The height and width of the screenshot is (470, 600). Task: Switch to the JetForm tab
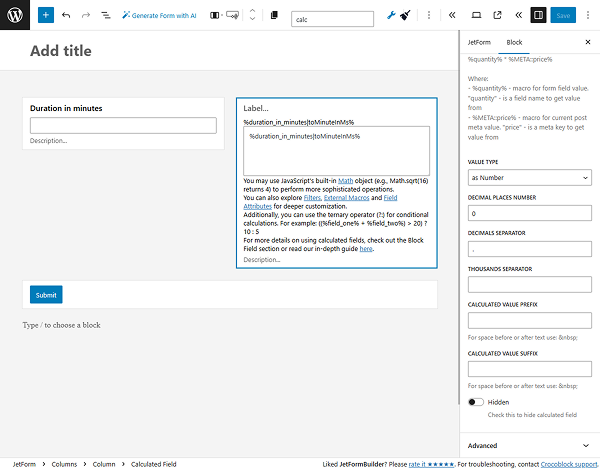coord(480,43)
